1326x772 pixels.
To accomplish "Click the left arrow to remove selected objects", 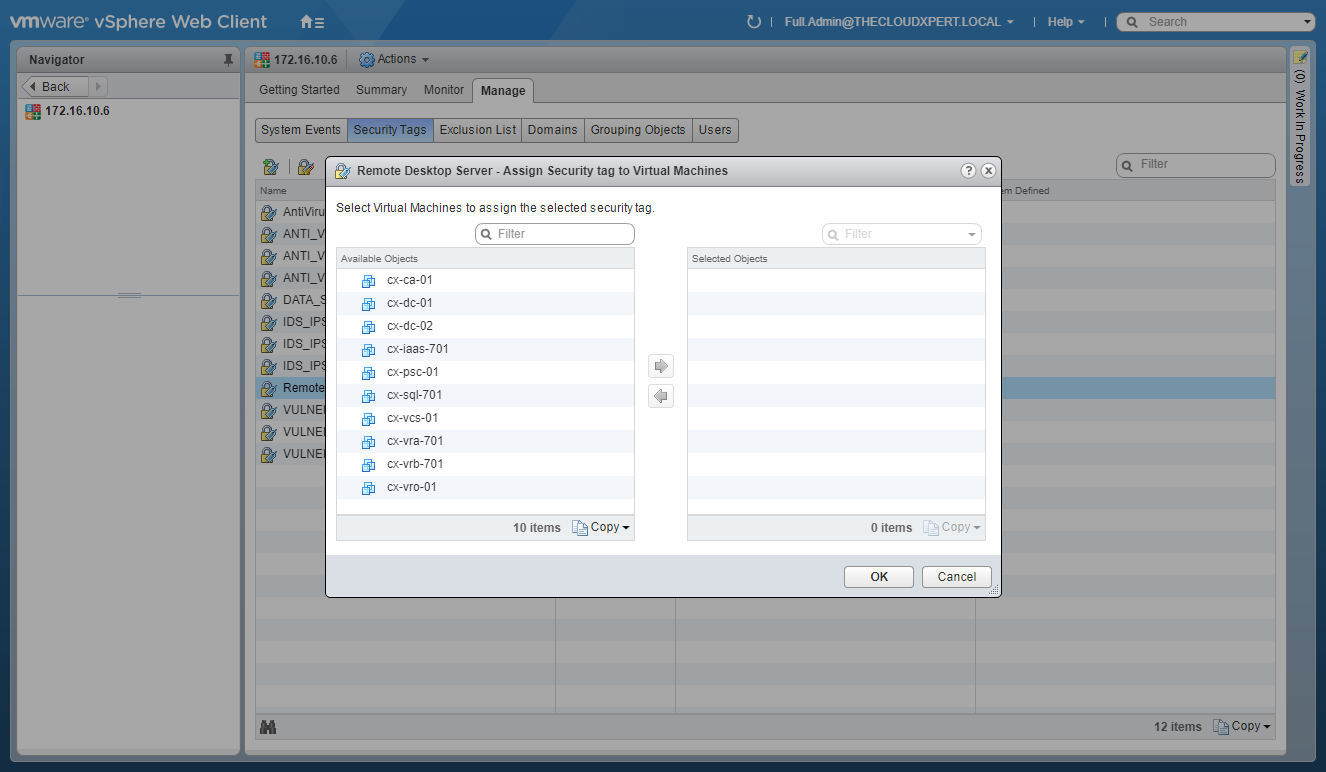I will (x=660, y=397).
